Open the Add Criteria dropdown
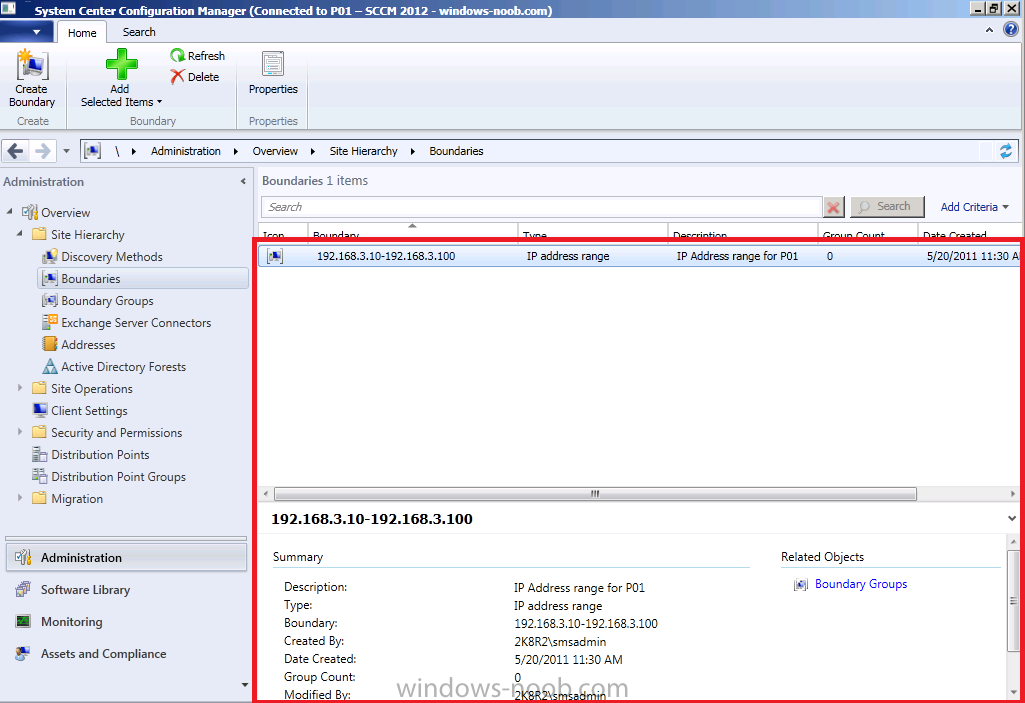 pyautogui.click(x=974, y=207)
